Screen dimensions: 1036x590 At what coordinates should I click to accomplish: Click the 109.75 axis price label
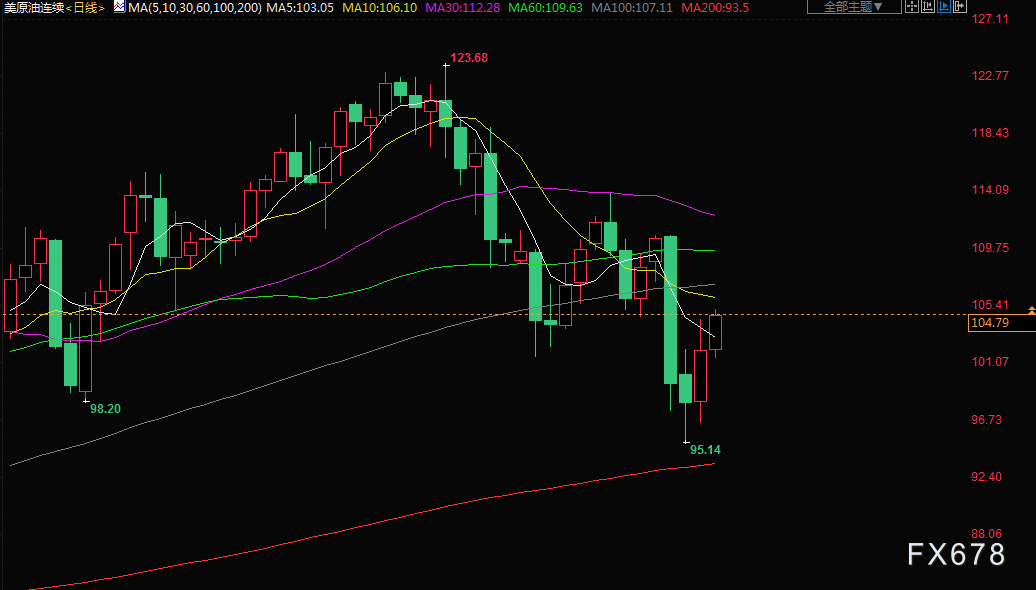click(x=990, y=248)
